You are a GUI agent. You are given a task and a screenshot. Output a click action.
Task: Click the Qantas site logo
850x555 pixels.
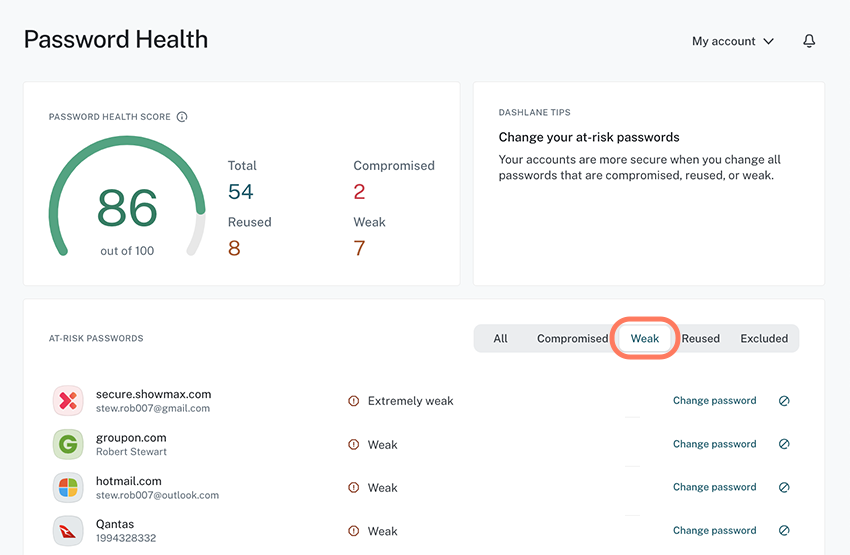[x=68, y=531]
